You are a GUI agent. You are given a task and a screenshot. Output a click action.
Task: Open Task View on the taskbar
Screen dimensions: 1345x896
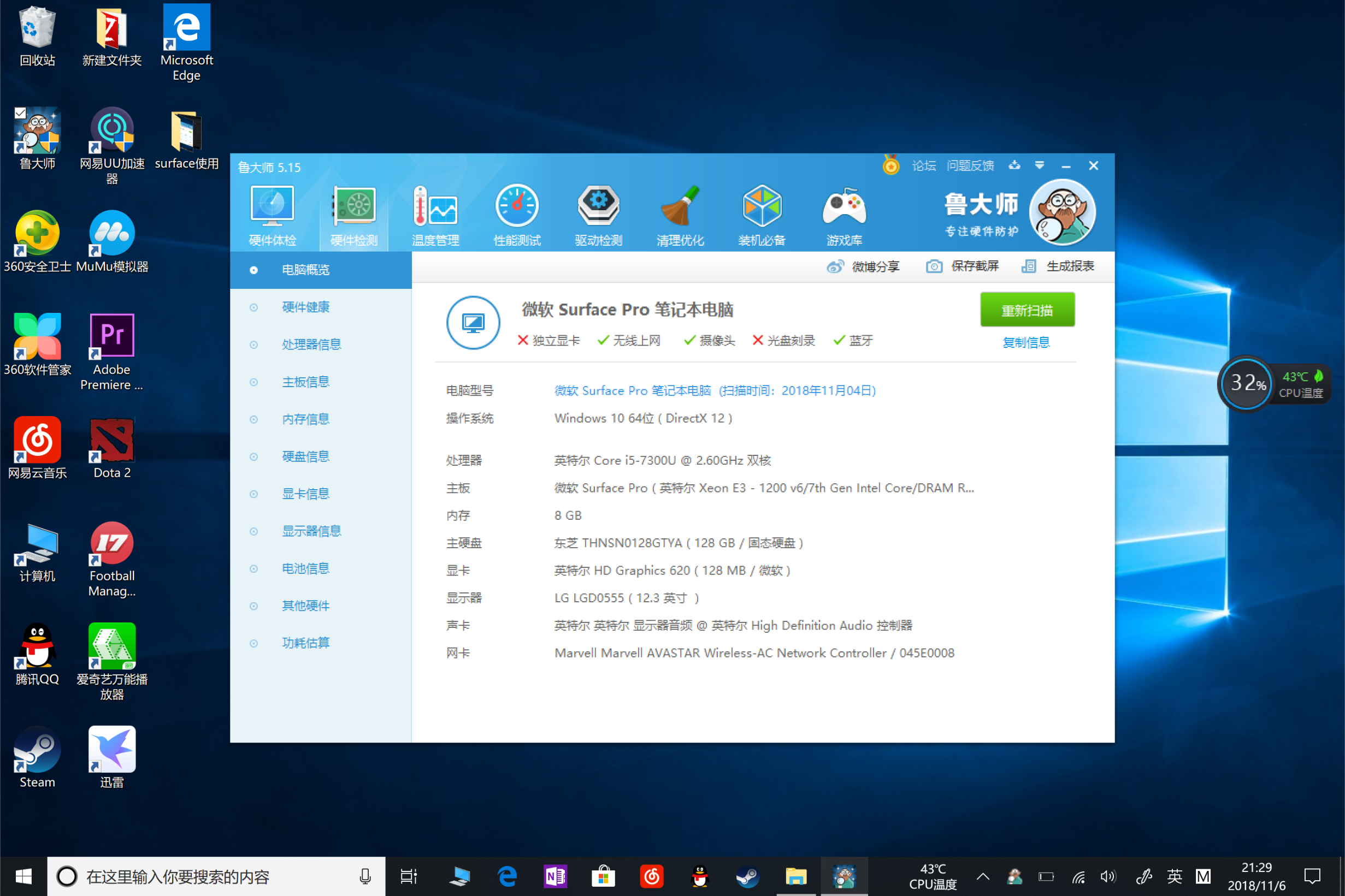click(409, 876)
